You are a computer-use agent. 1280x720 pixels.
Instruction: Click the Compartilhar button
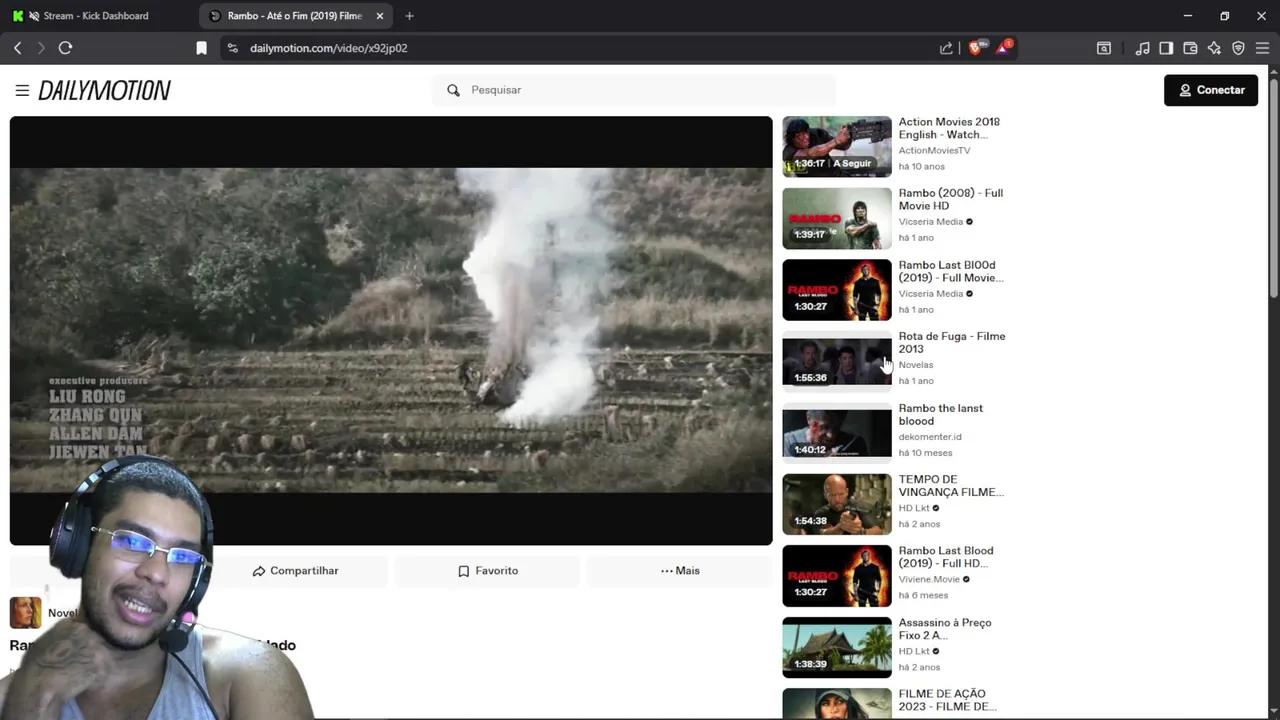[x=295, y=571]
